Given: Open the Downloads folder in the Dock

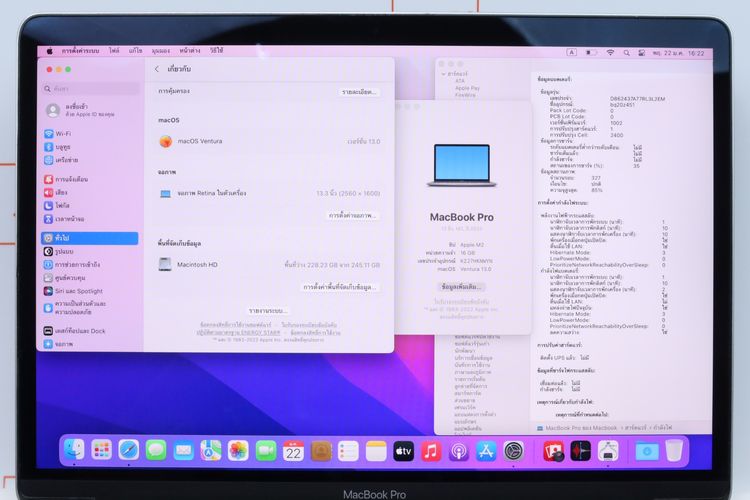Looking at the screenshot, I should pos(647,450).
